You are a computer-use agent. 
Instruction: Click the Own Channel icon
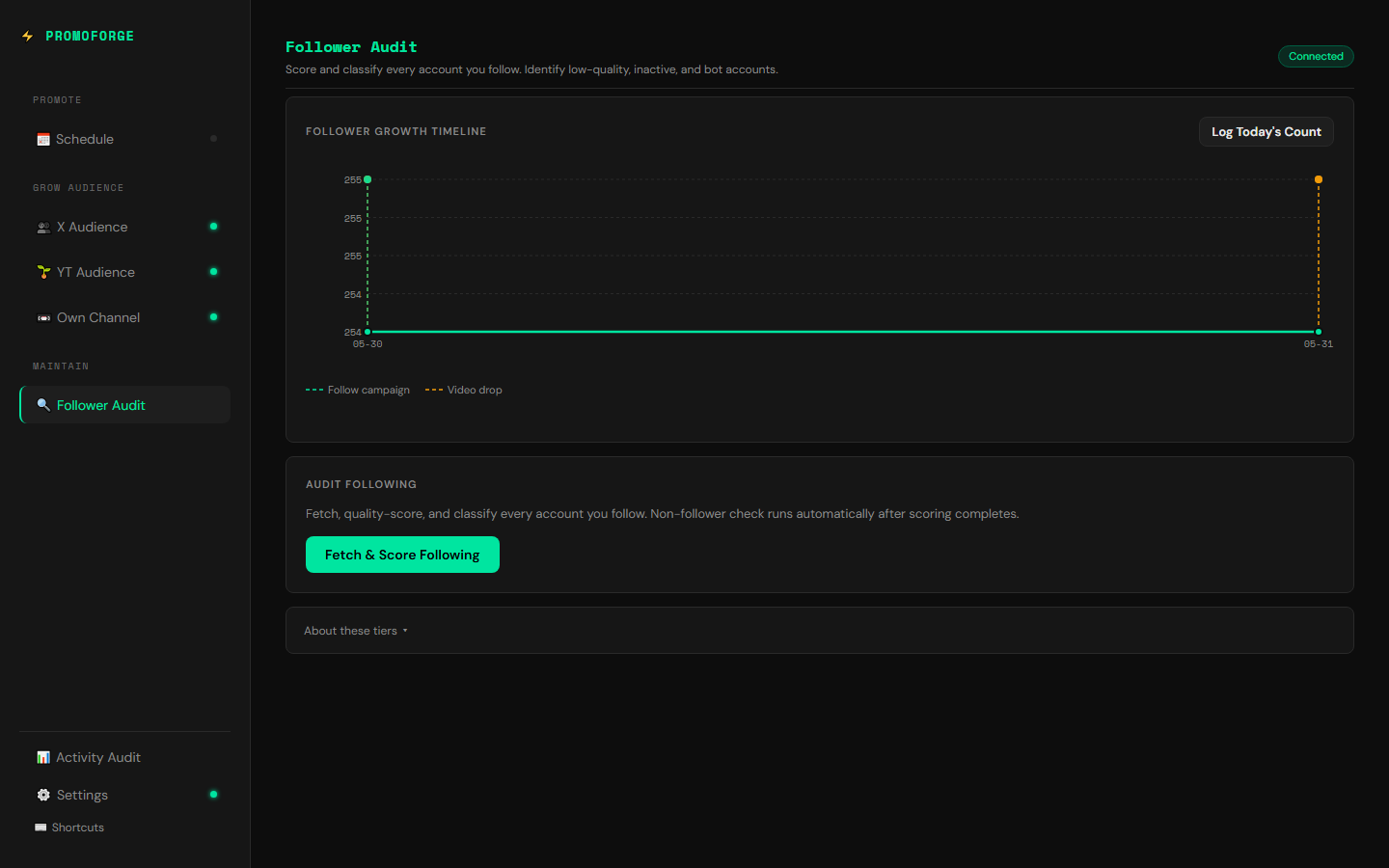click(x=43, y=317)
